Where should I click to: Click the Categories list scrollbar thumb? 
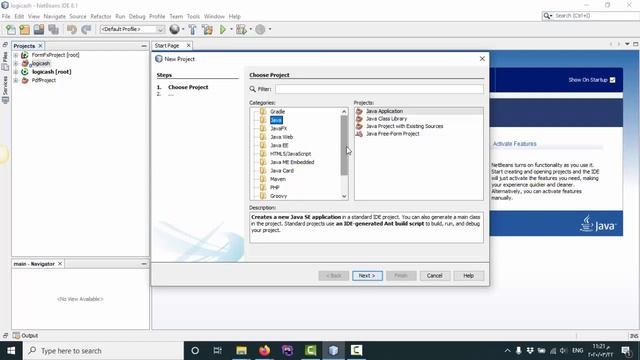pos(344,145)
